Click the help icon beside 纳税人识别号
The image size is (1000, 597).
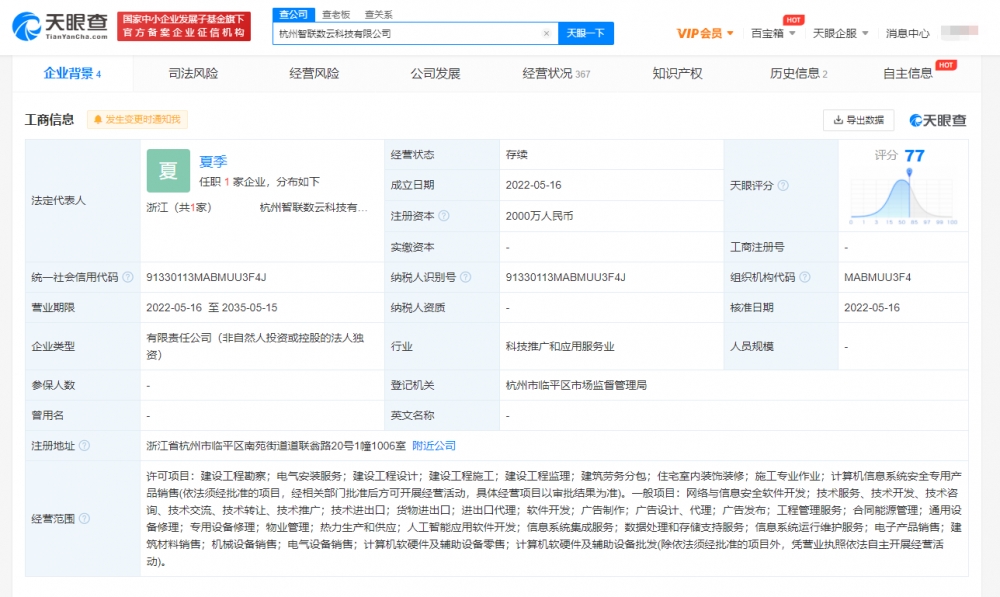pyautogui.click(x=466, y=277)
